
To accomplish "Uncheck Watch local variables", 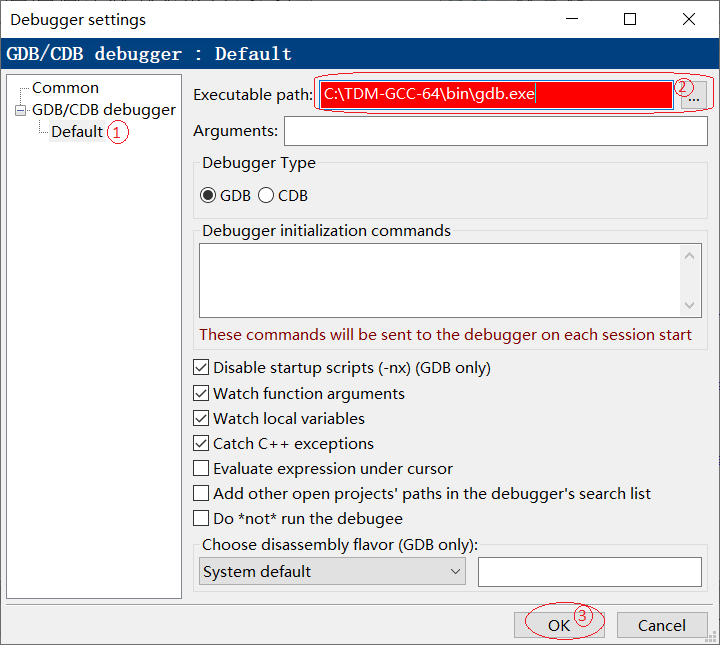I will [201, 418].
